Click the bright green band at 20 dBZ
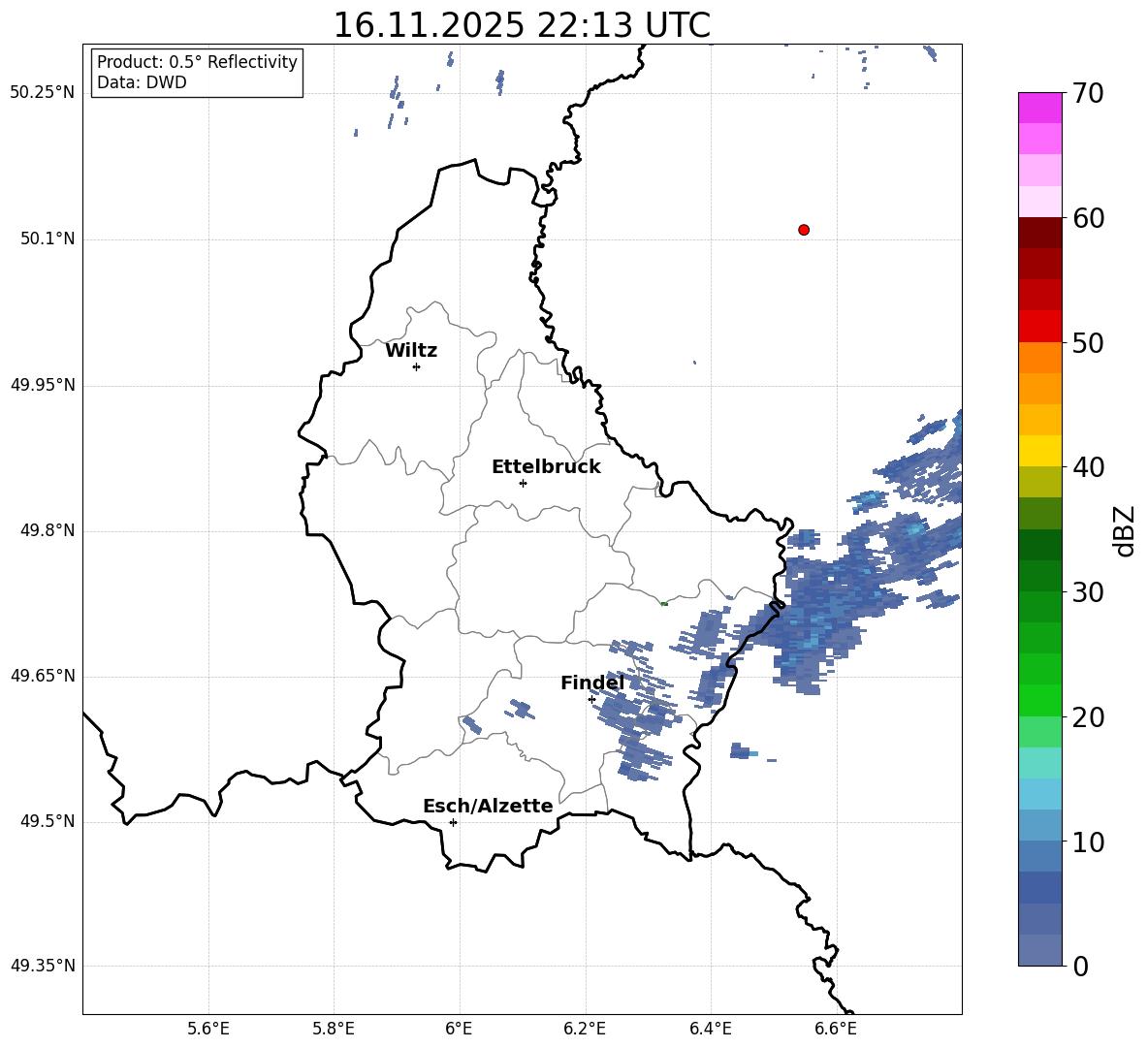 click(1039, 700)
